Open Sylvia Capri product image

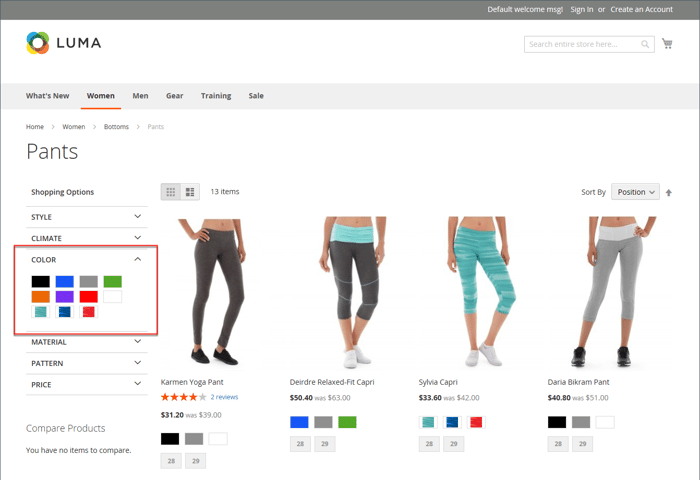pyautogui.click(x=481, y=292)
